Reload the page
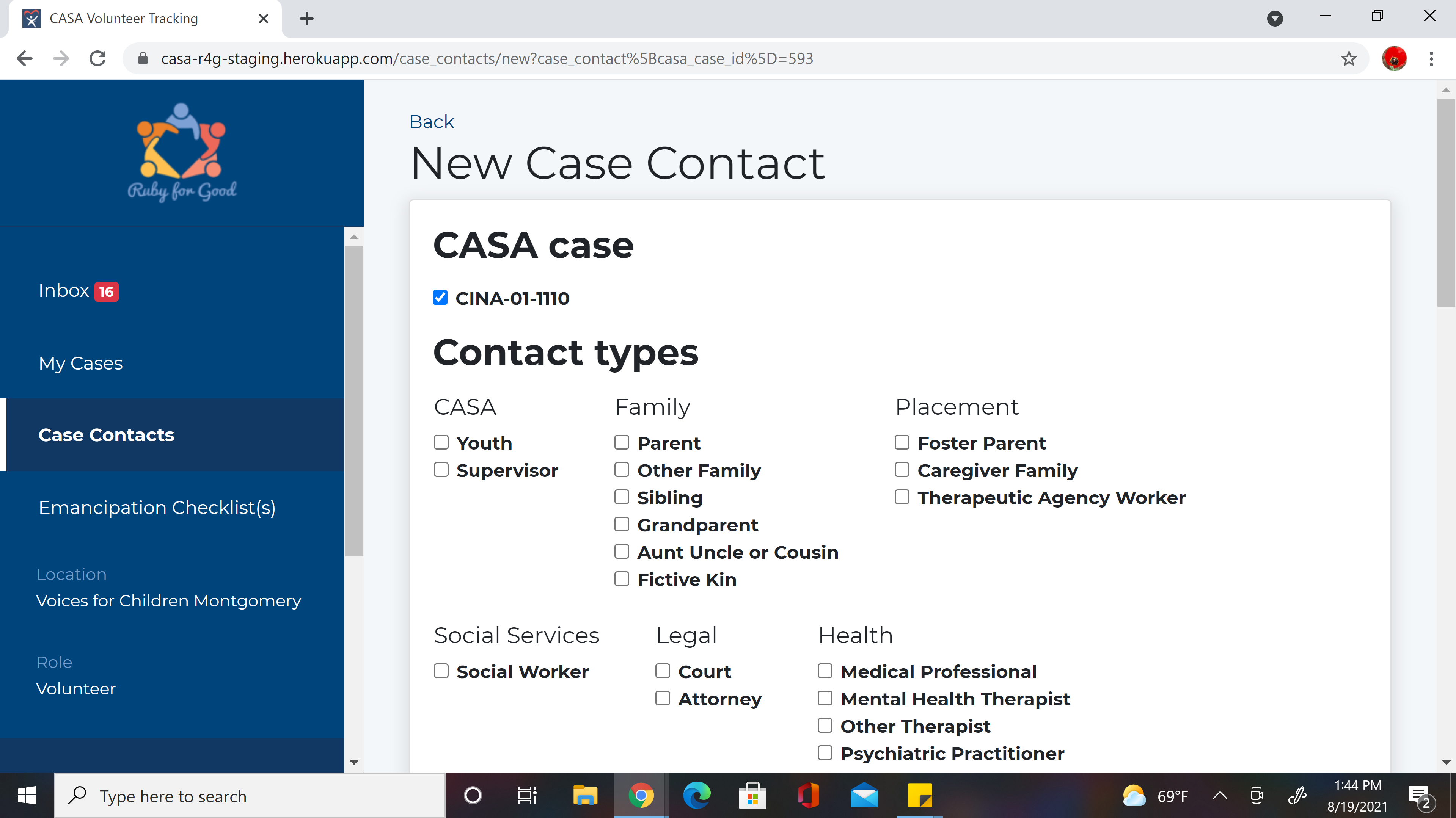1456x818 pixels. [x=98, y=58]
